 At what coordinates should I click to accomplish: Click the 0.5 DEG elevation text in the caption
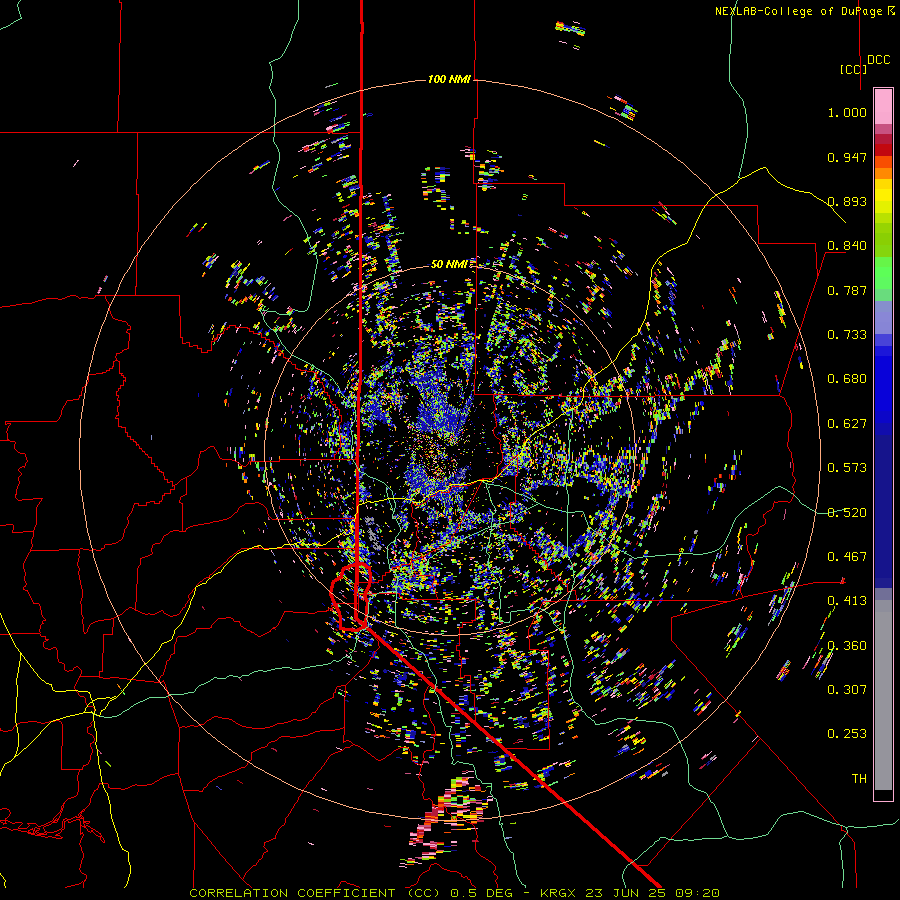tap(482, 893)
